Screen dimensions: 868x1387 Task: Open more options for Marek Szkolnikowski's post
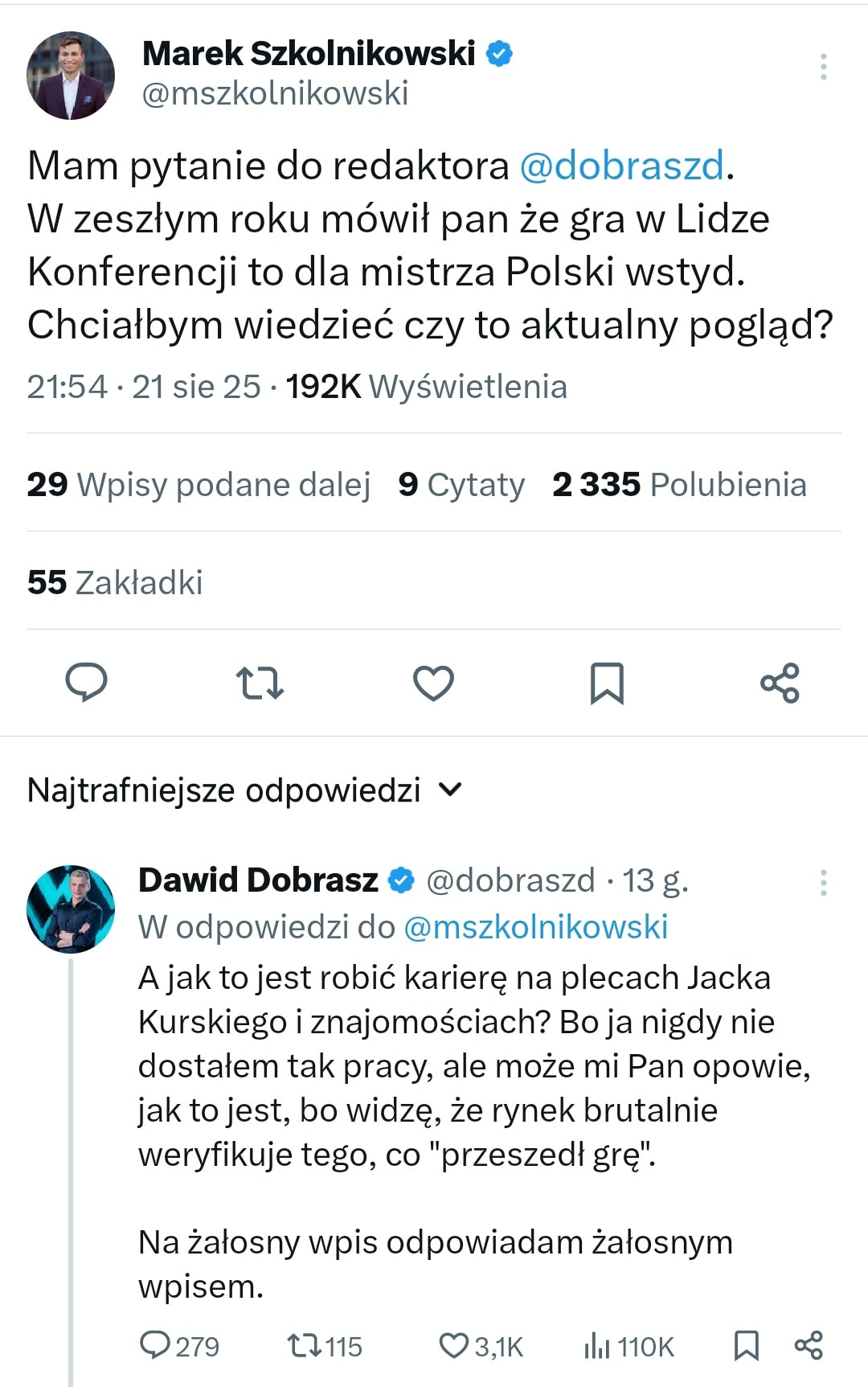coord(823,67)
